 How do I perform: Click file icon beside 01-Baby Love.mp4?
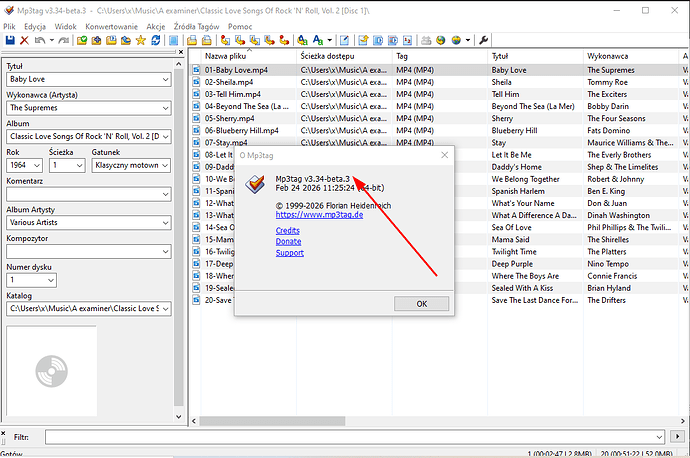(x=196, y=70)
